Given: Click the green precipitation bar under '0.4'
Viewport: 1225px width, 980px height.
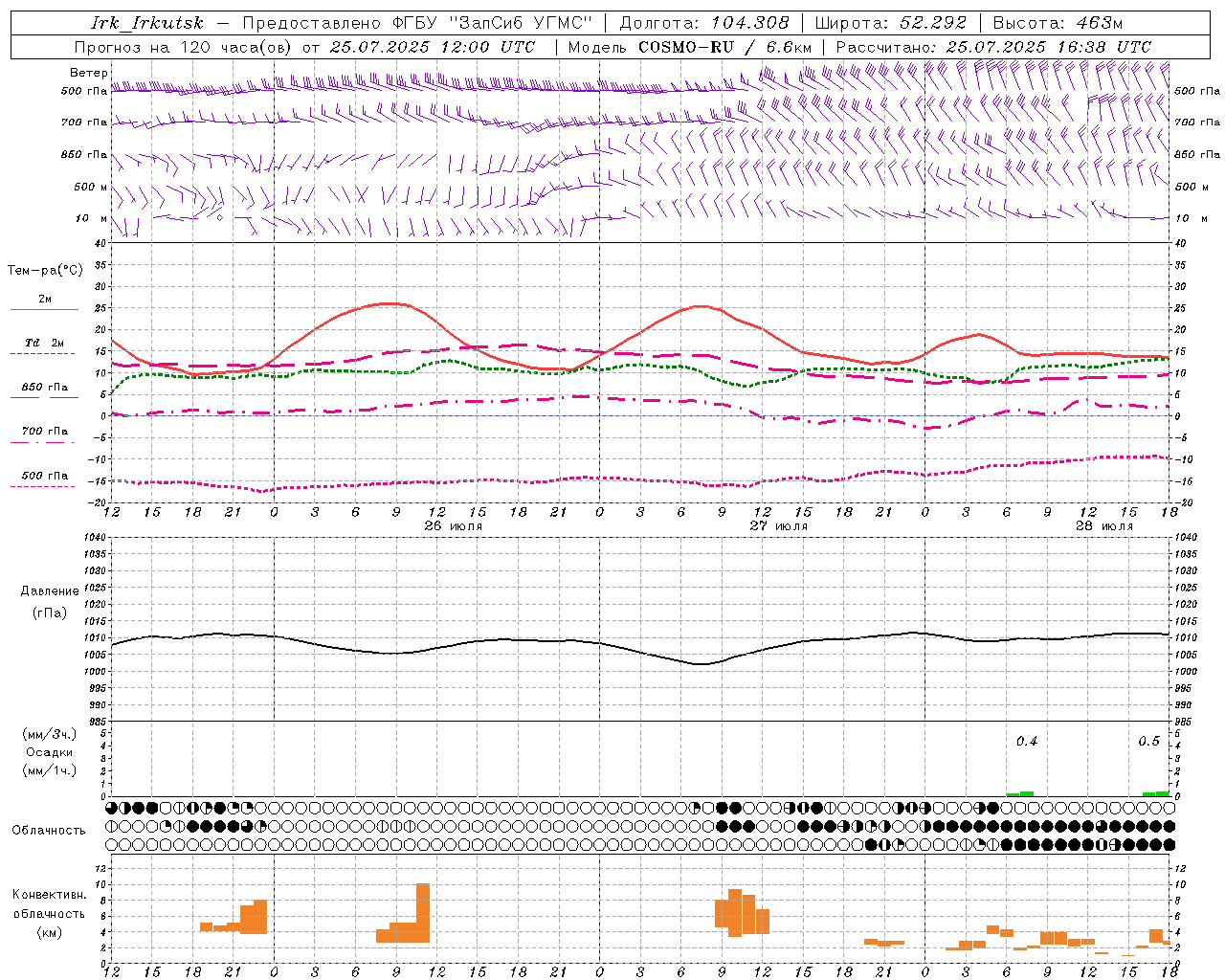Looking at the screenshot, I should point(1020,793).
